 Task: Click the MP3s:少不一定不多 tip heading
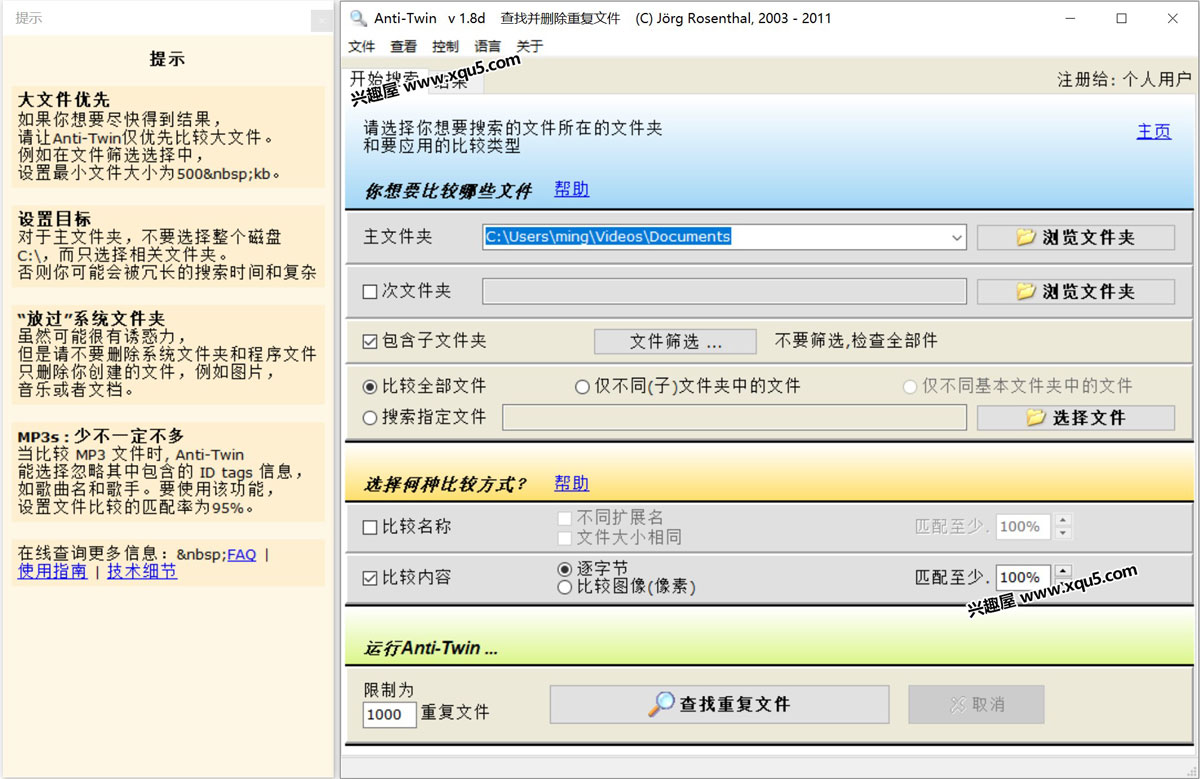tap(101, 436)
